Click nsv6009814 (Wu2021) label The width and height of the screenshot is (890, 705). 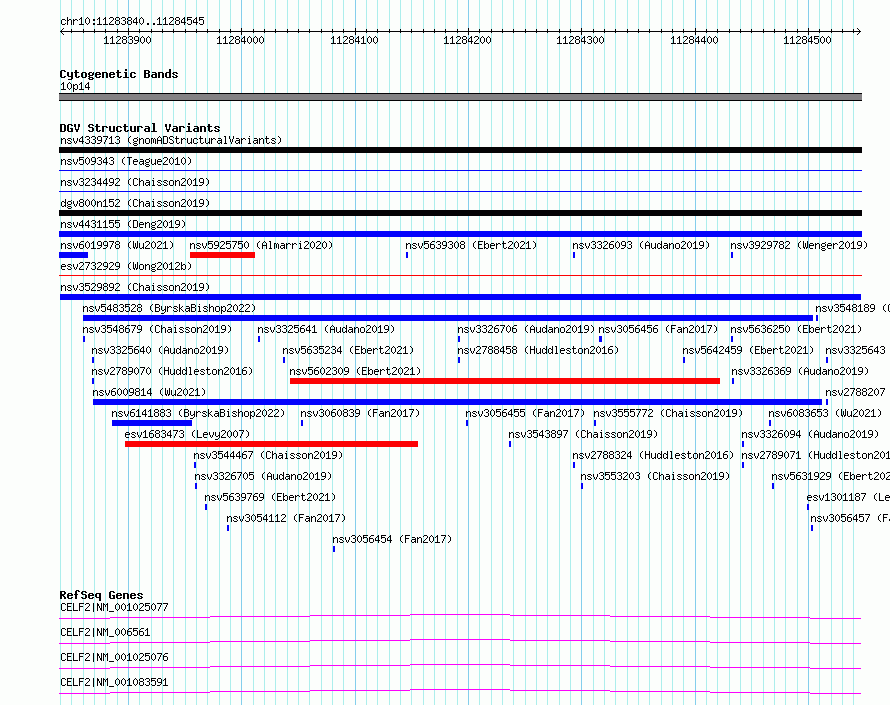[149, 392]
